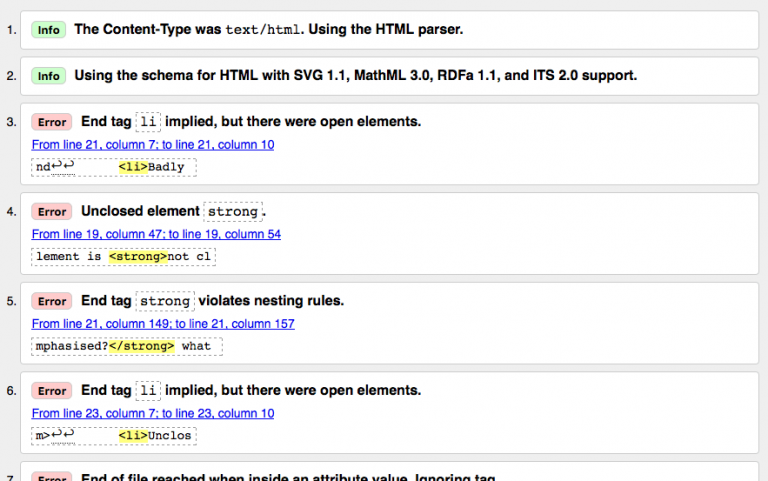Click the highlighted </strong> closing tag in extract
This screenshot has height=481, width=768.
pyautogui.click(x=142, y=346)
